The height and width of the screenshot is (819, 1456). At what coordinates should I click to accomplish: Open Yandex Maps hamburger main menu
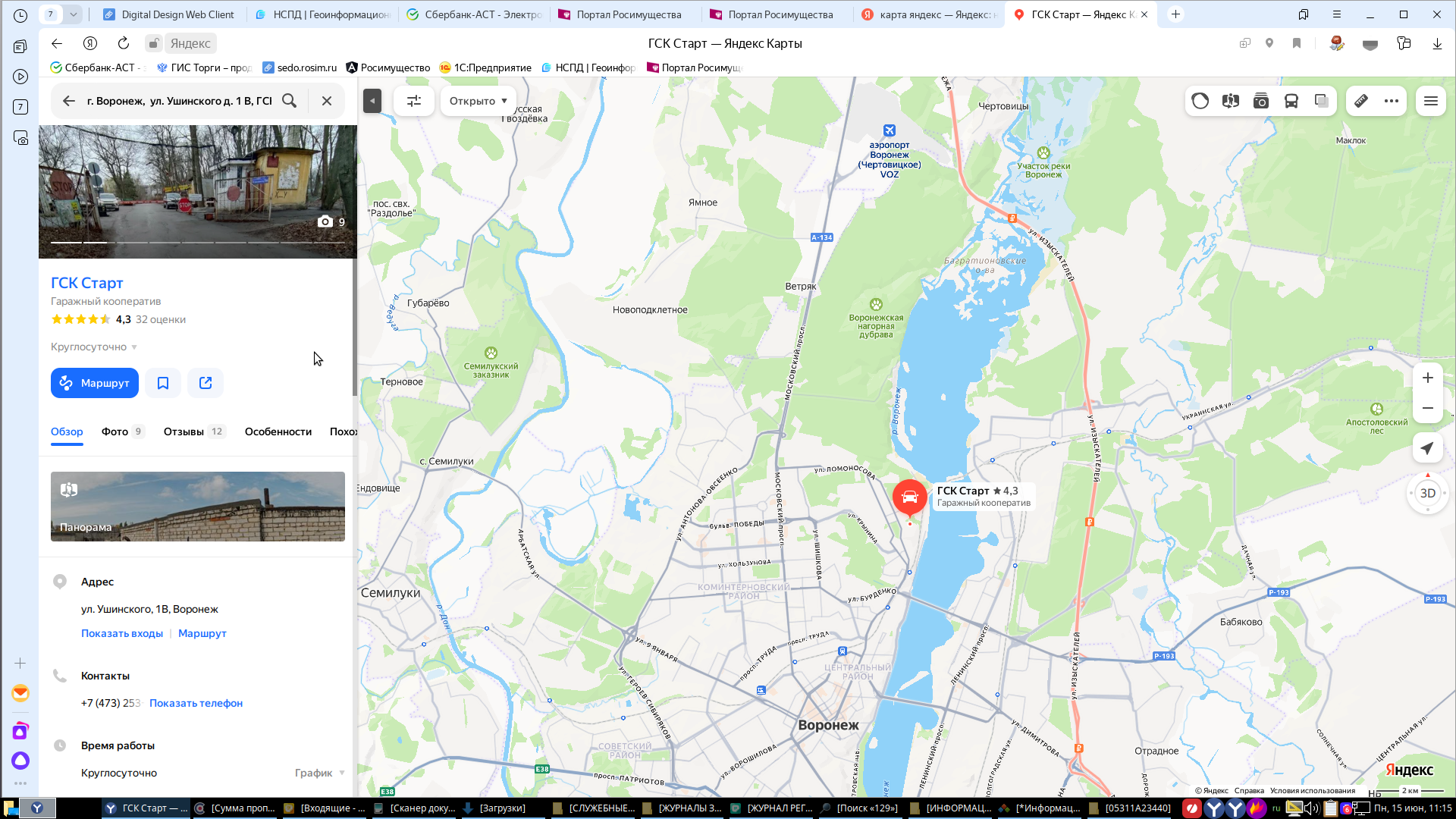click(x=1431, y=101)
